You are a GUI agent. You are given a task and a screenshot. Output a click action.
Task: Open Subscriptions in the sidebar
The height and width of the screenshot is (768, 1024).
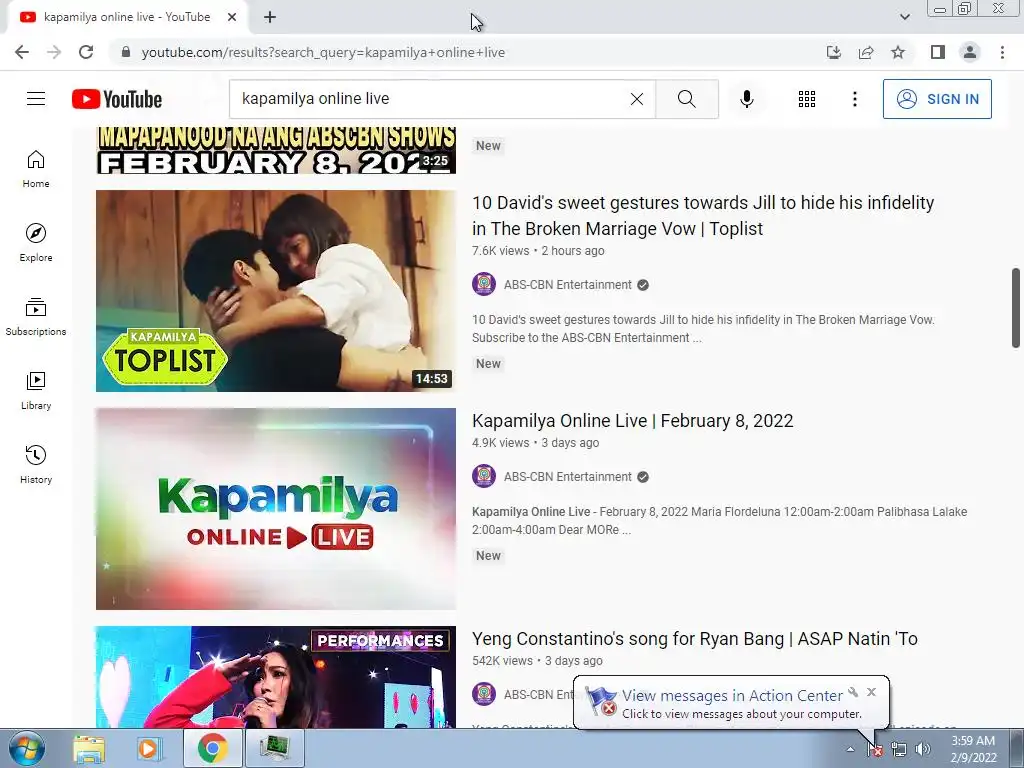[36, 317]
